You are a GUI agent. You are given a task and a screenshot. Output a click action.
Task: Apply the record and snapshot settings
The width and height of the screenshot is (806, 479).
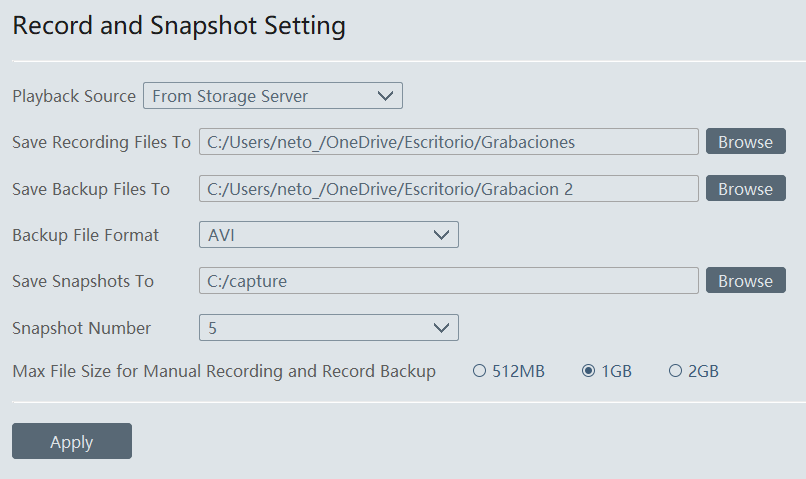pyautogui.click(x=72, y=441)
